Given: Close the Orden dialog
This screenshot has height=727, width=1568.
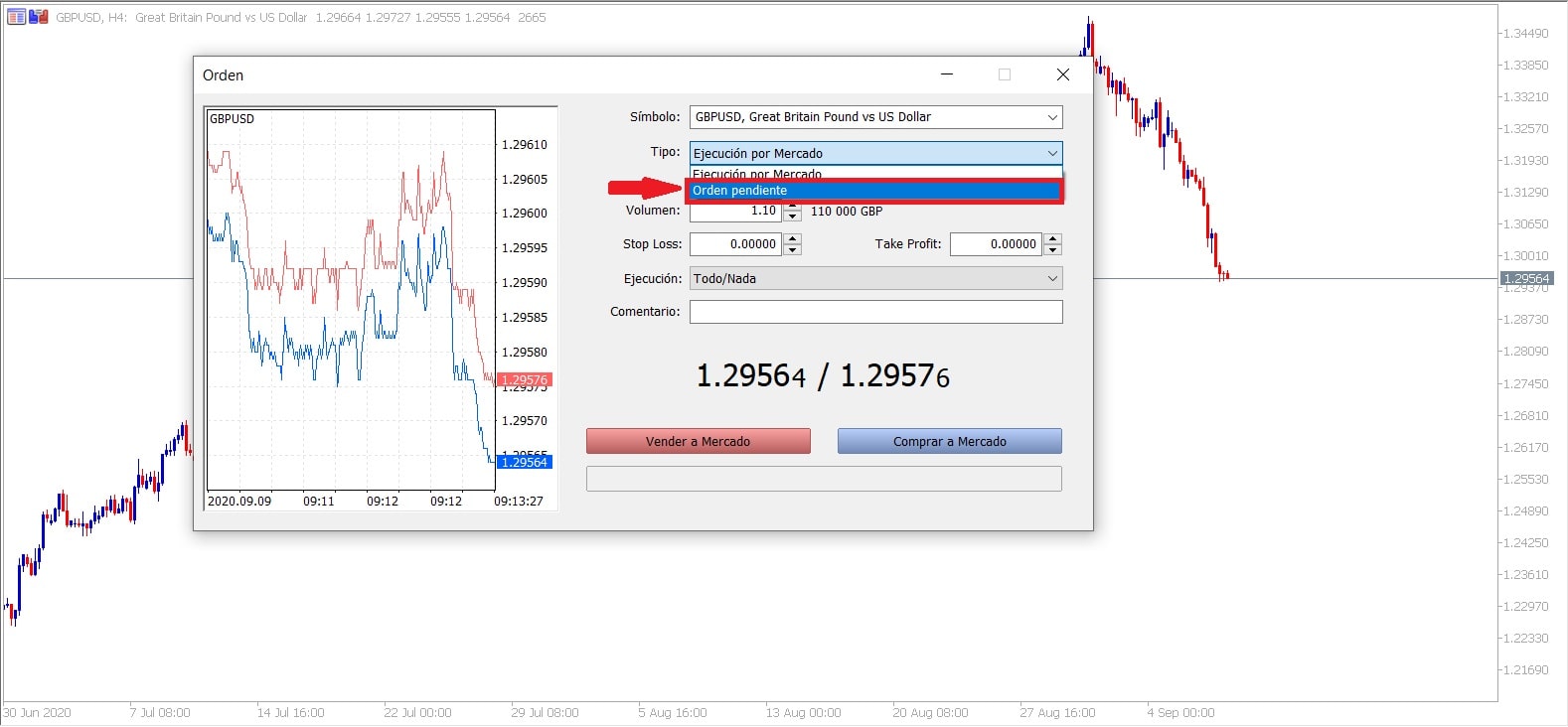Looking at the screenshot, I should tap(1062, 74).
